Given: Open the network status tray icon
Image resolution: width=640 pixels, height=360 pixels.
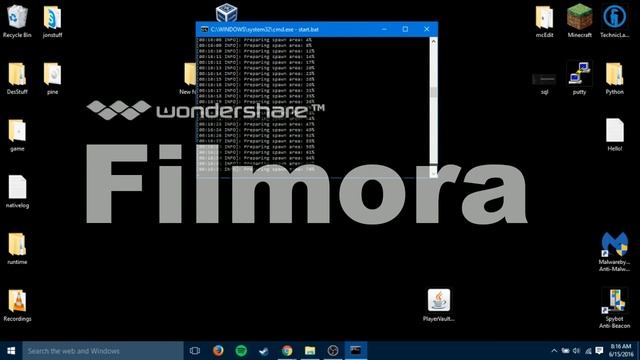Looking at the screenshot, I should point(588,351).
